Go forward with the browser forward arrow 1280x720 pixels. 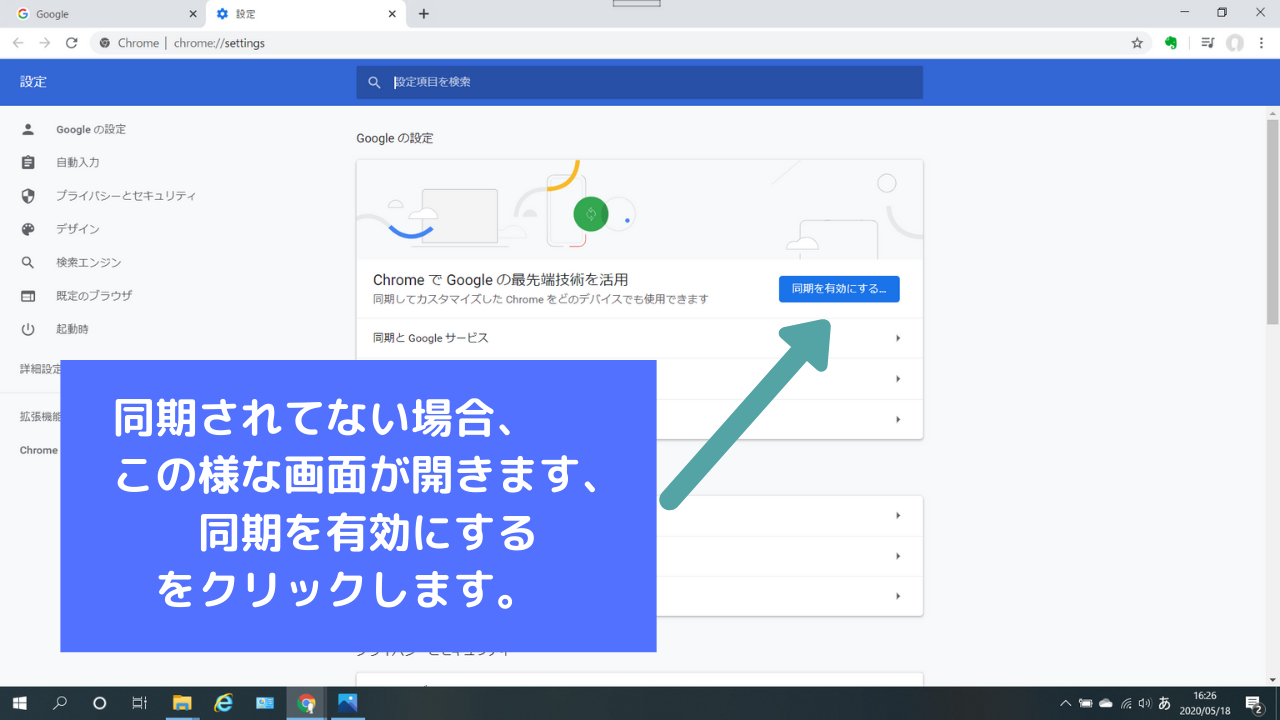(x=45, y=43)
